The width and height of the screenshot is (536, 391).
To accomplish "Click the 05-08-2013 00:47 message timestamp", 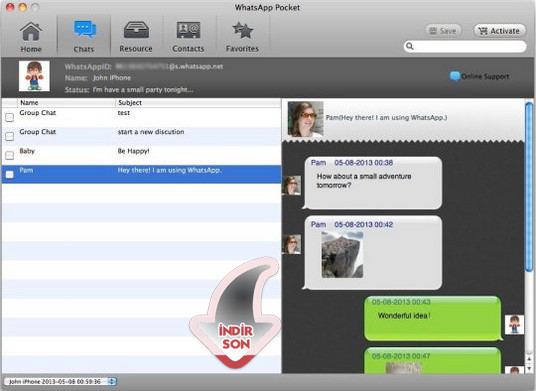I will click(x=401, y=356).
